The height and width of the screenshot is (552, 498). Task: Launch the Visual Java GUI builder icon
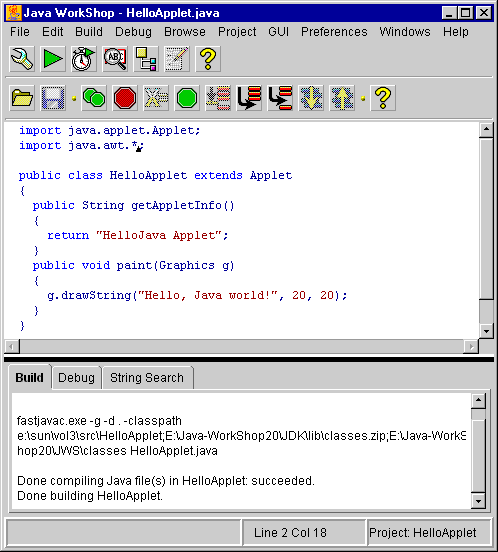tap(177, 59)
